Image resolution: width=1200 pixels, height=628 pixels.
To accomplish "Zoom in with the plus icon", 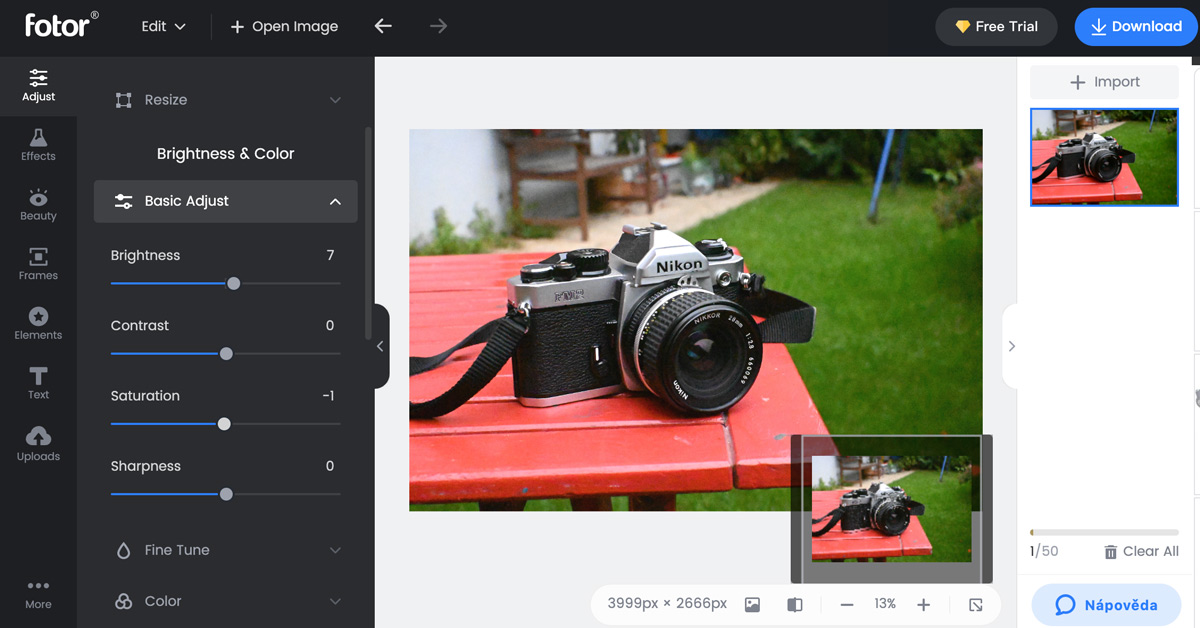I will tap(923, 604).
